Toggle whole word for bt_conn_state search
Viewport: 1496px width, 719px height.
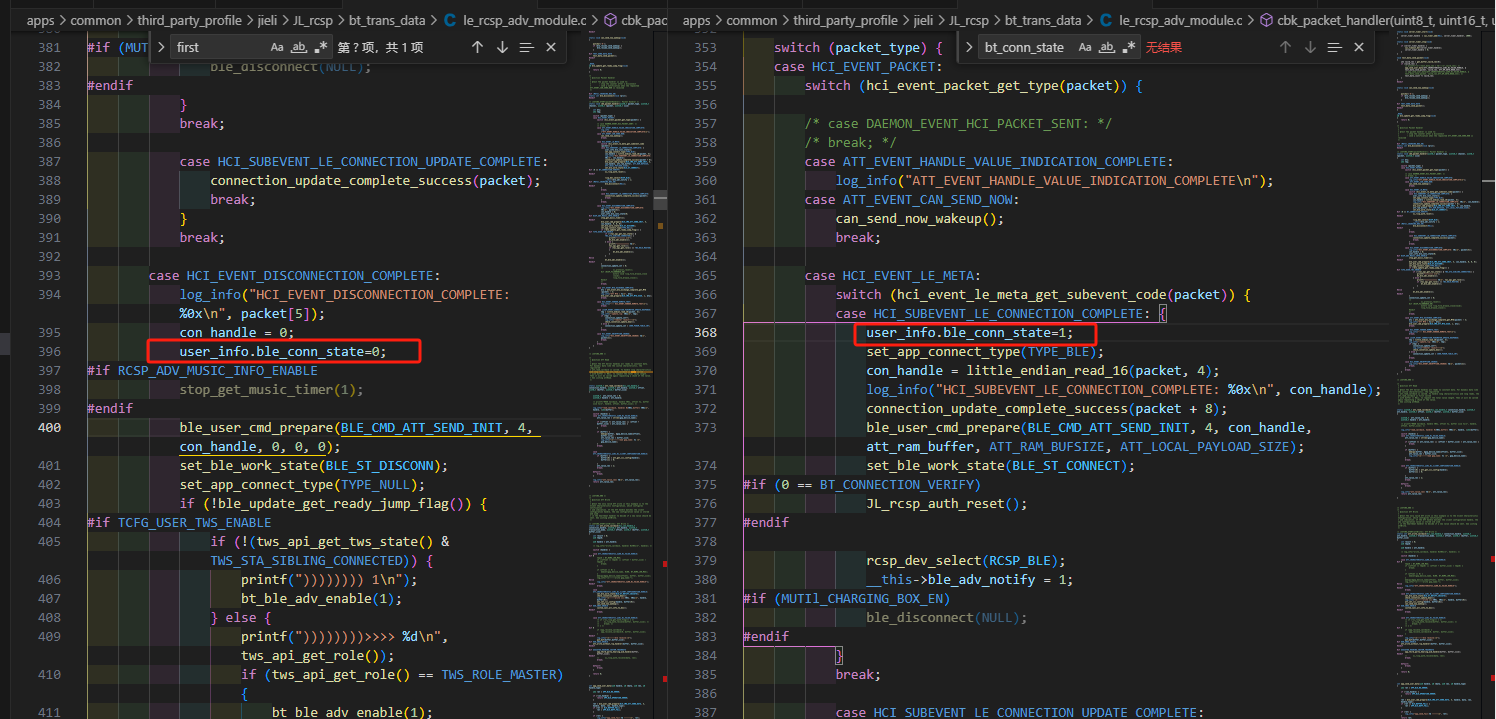coord(1106,47)
